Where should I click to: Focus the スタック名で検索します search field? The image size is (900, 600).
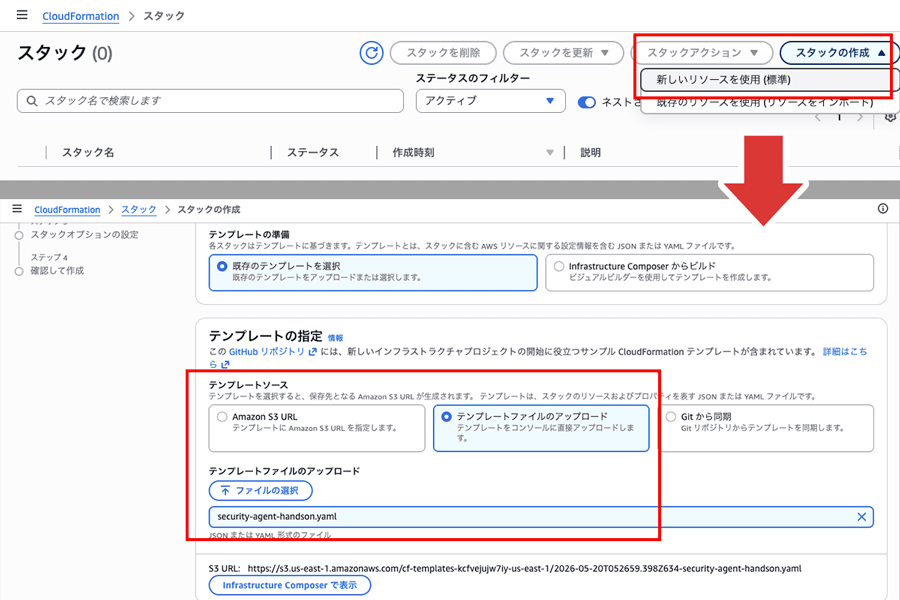click(210, 100)
